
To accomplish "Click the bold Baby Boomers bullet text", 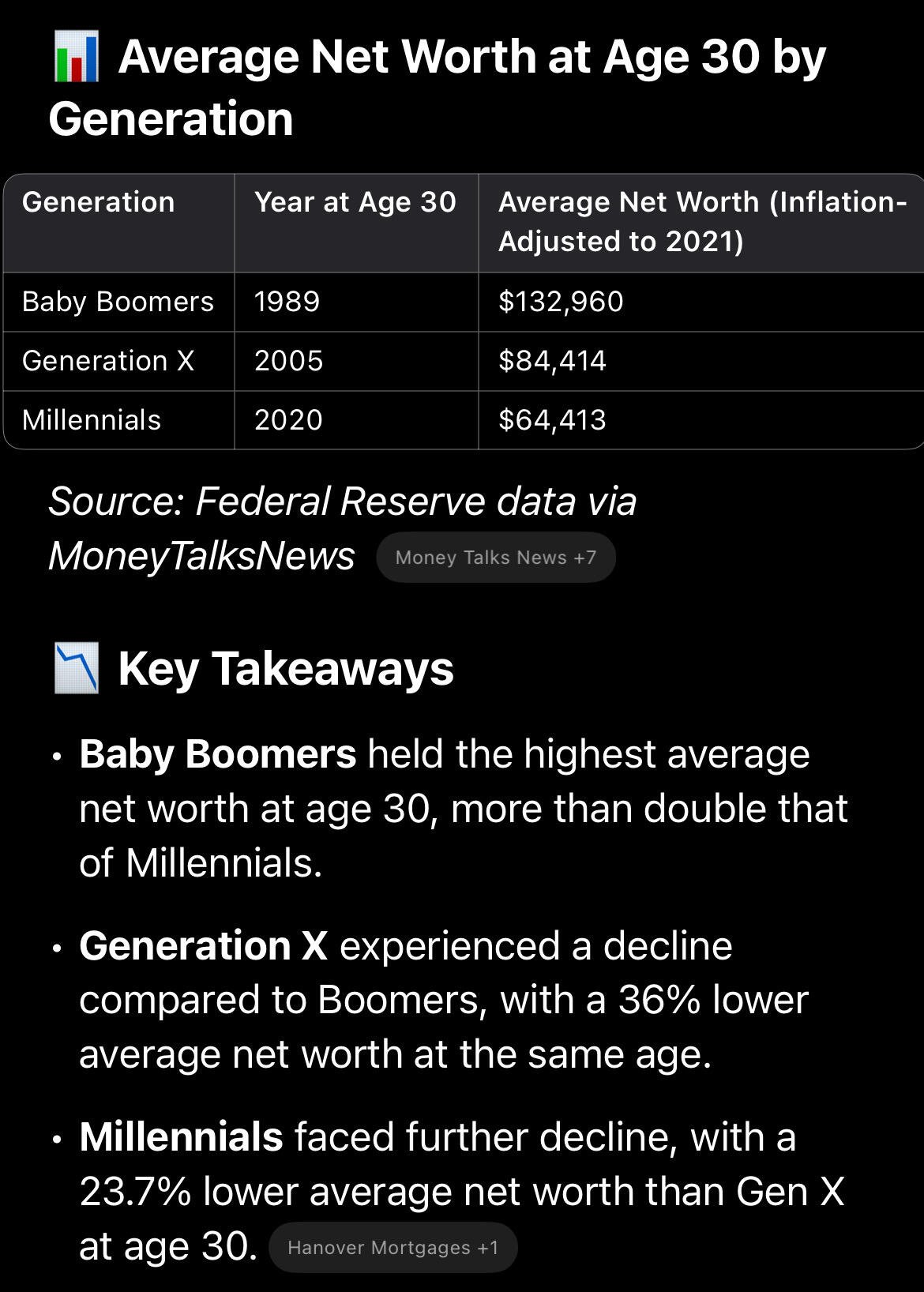I will point(218,754).
